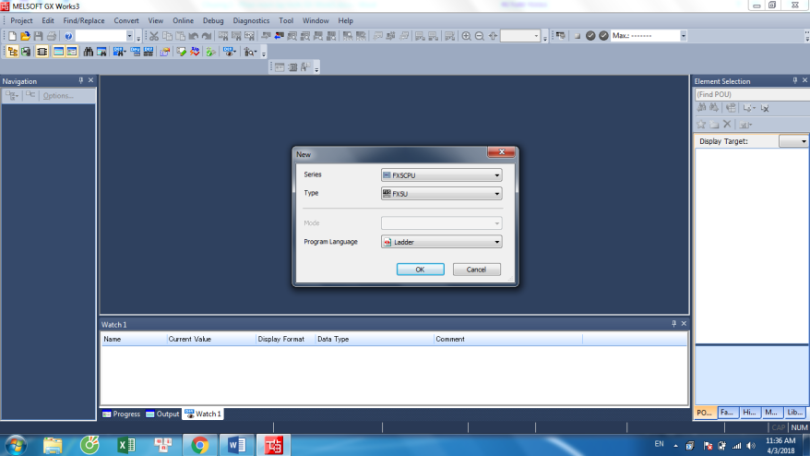Open Google Chrome from the taskbar
Image resolution: width=810 pixels, height=456 pixels.
(200, 445)
